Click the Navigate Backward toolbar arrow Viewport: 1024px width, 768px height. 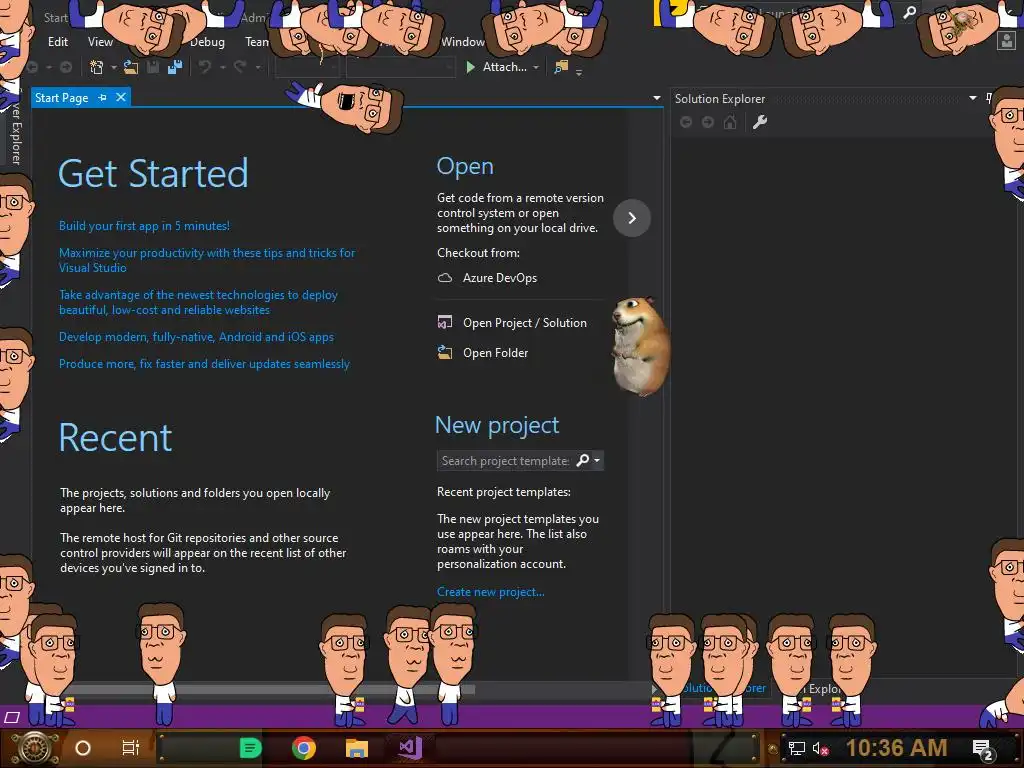pos(32,67)
